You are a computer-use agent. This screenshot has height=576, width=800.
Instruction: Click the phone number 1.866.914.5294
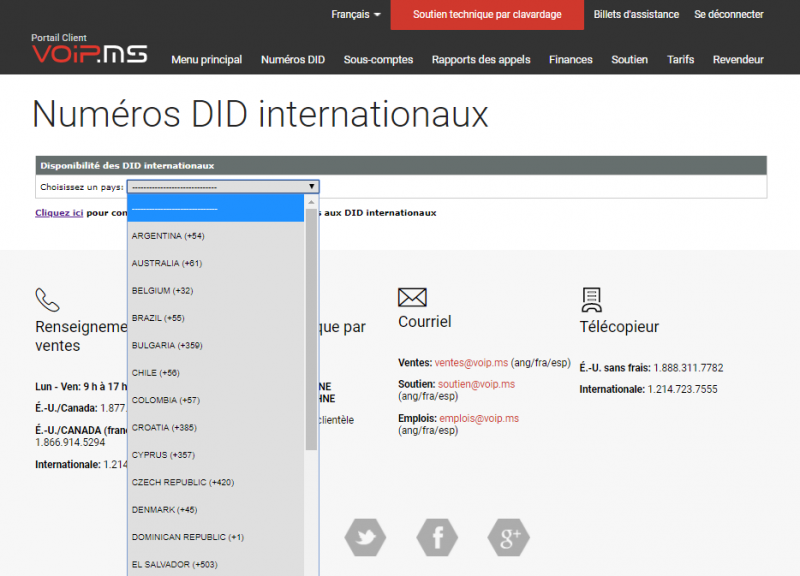[70, 442]
